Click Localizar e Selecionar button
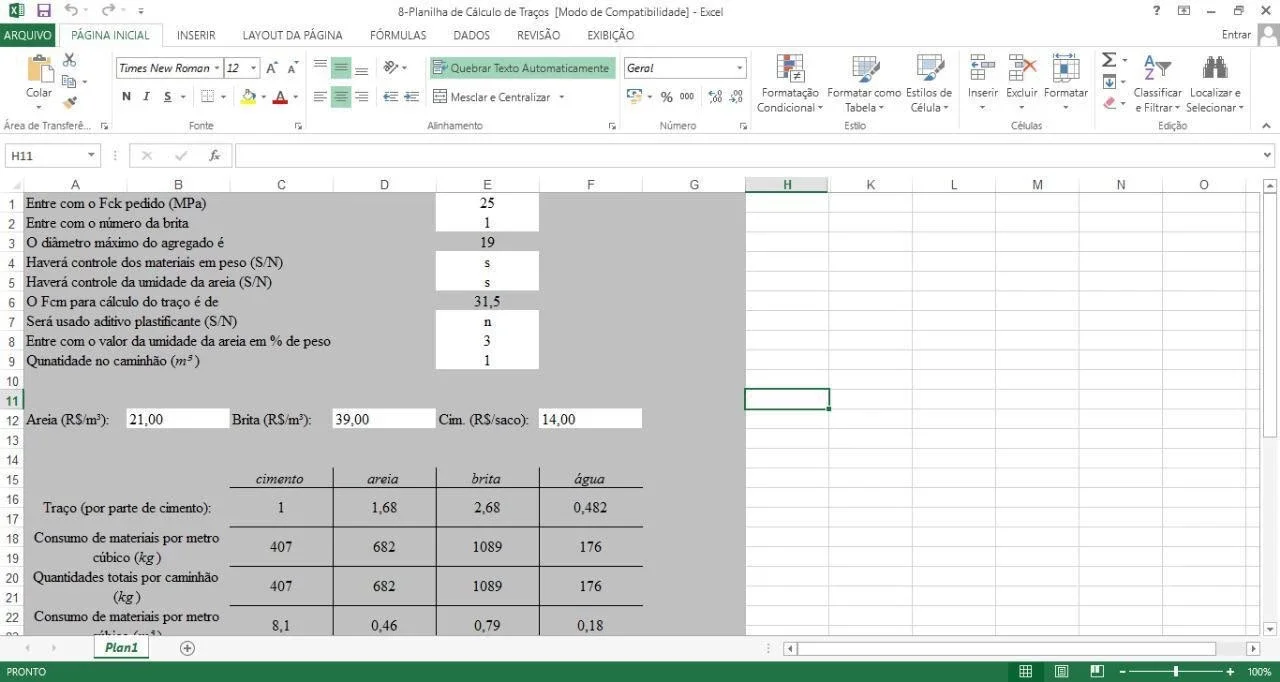This screenshot has width=1280, height=682. (x=1215, y=84)
